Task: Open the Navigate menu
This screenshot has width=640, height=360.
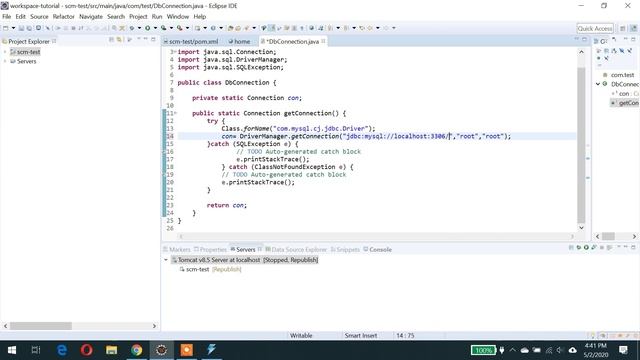Action: point(91,17)
